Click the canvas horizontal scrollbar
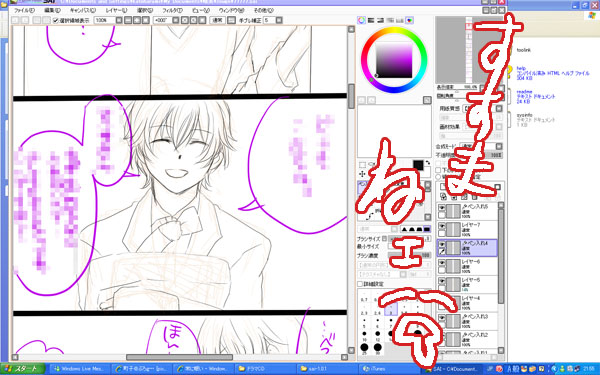Screen dimensions: 600x375 point(179,357)
